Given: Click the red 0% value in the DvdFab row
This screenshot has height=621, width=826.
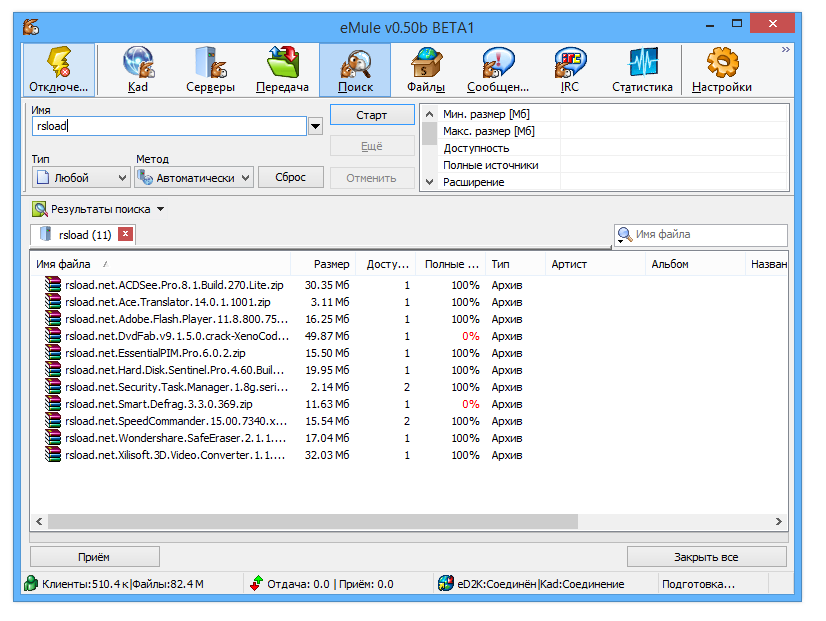Looking at the screenshot, I should point(470,336).
